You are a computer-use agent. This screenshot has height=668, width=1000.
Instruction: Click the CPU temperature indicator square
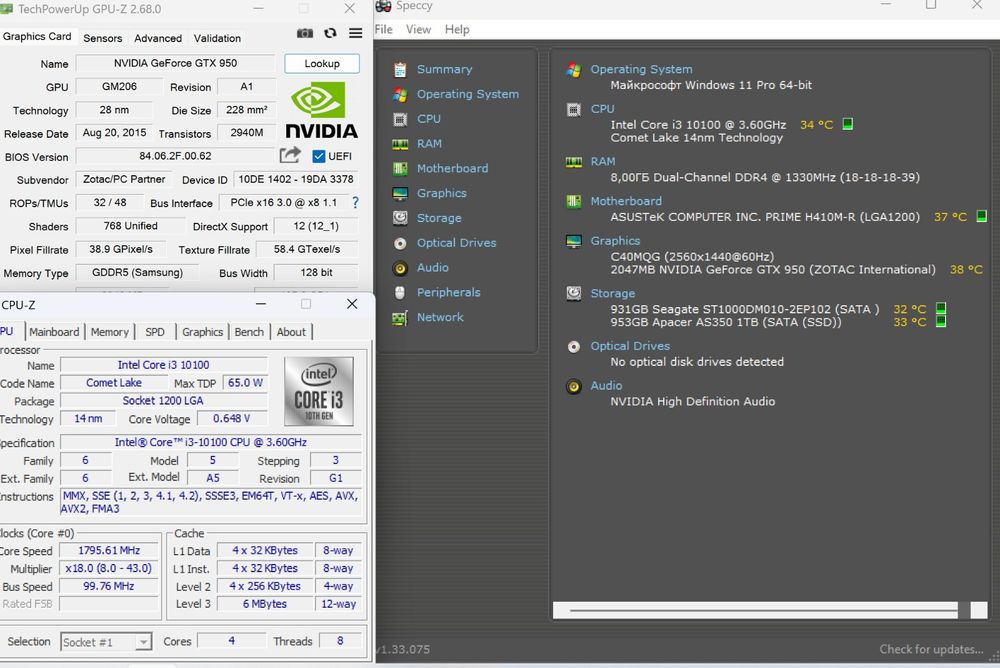[x=848, y=124]
